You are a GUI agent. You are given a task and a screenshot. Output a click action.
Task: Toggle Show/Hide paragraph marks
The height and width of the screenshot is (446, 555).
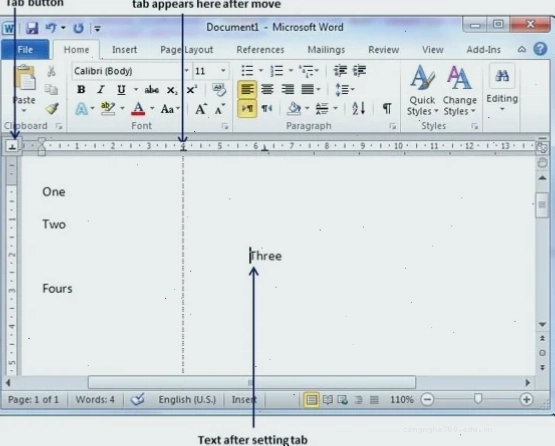point(387,108)
